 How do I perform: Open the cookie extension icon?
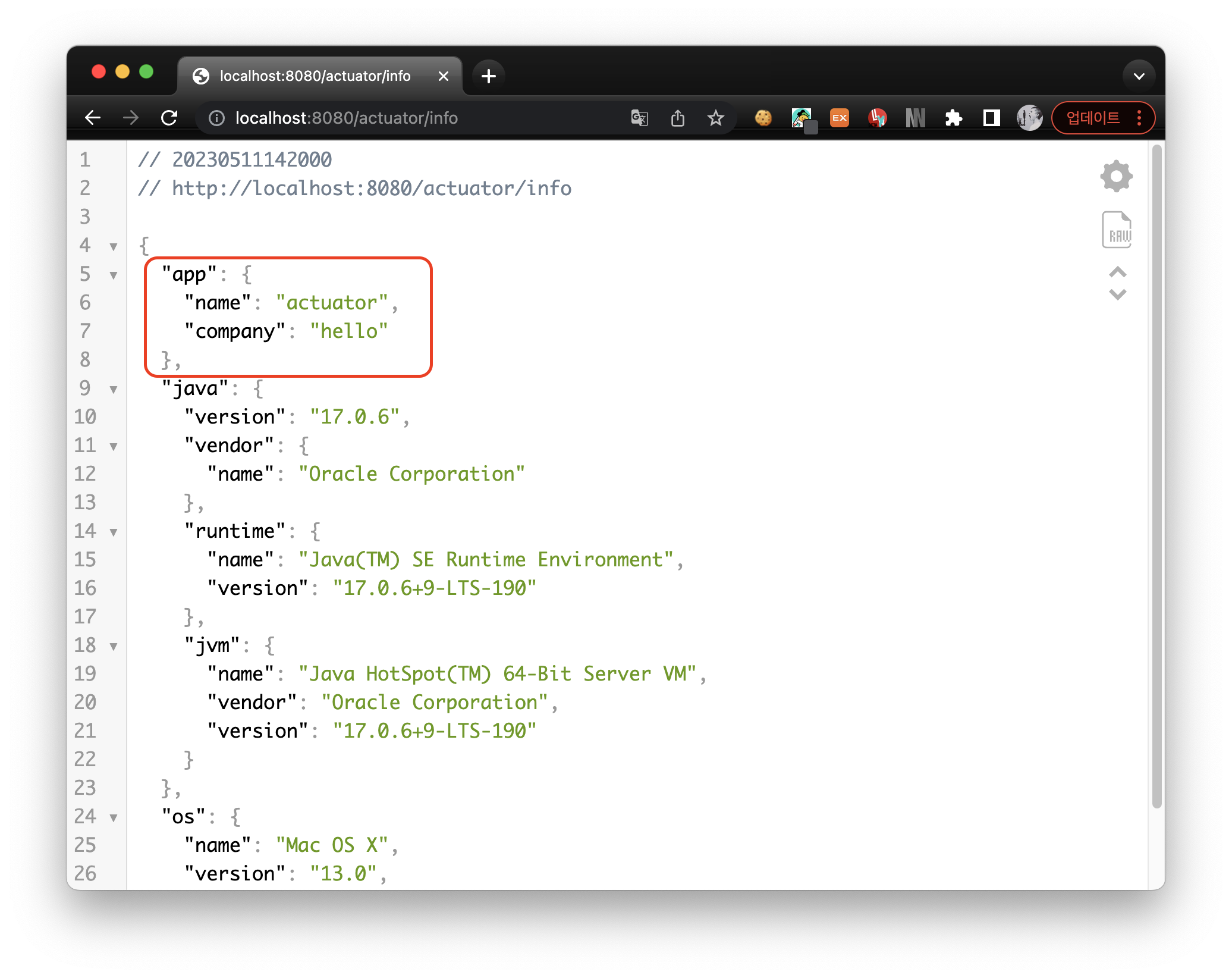coord(763,118)
